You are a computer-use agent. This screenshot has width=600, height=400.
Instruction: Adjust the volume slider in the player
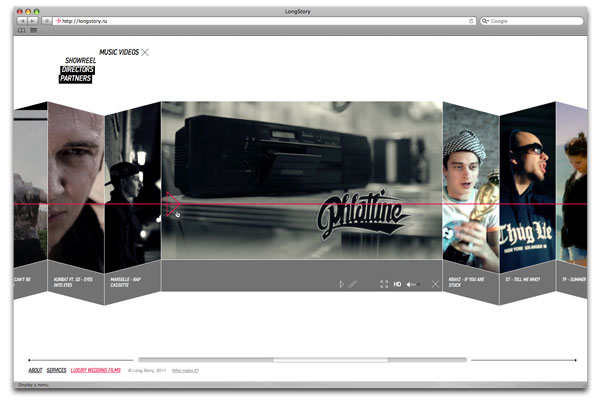pyautogui.click(x=416, y=284)
